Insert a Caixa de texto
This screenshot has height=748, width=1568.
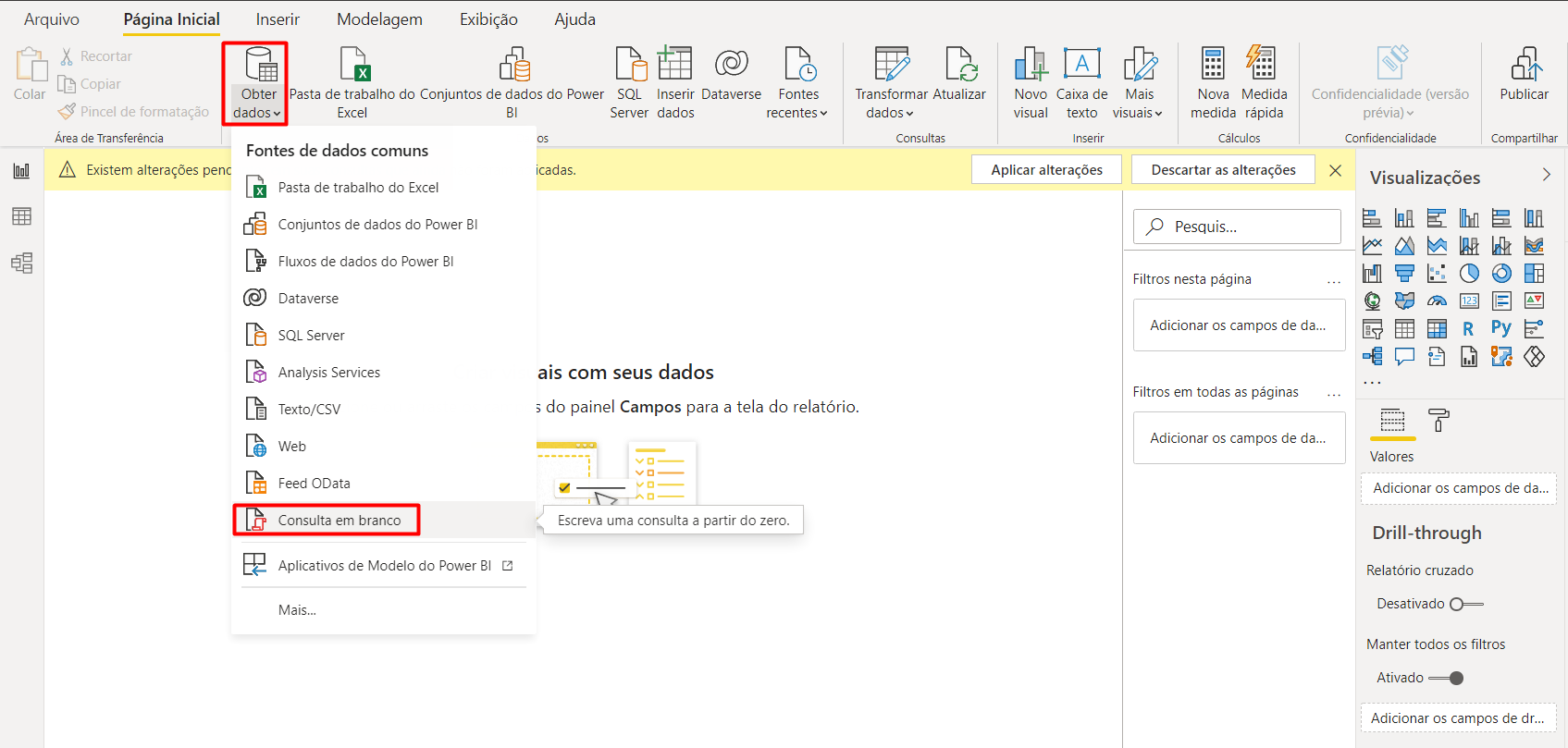click(1081, 84)
